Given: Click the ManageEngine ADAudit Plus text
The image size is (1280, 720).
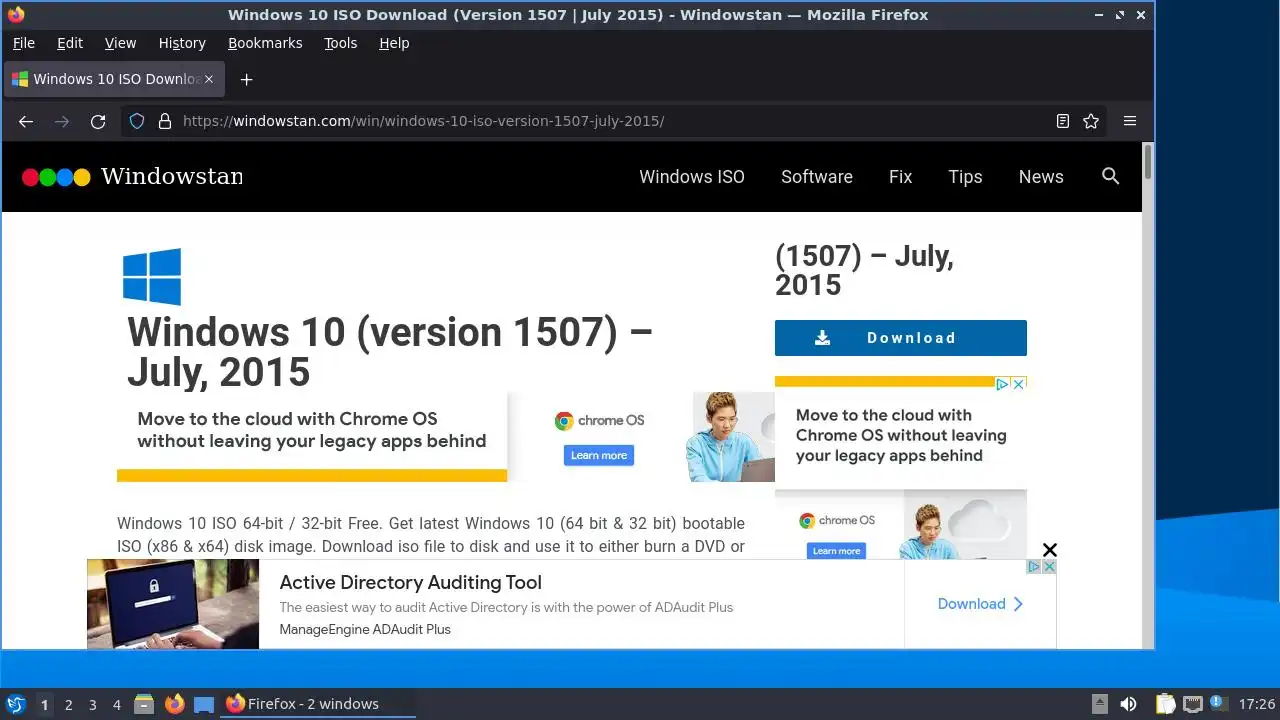Looking at the screenshot, I should point(365,630).
